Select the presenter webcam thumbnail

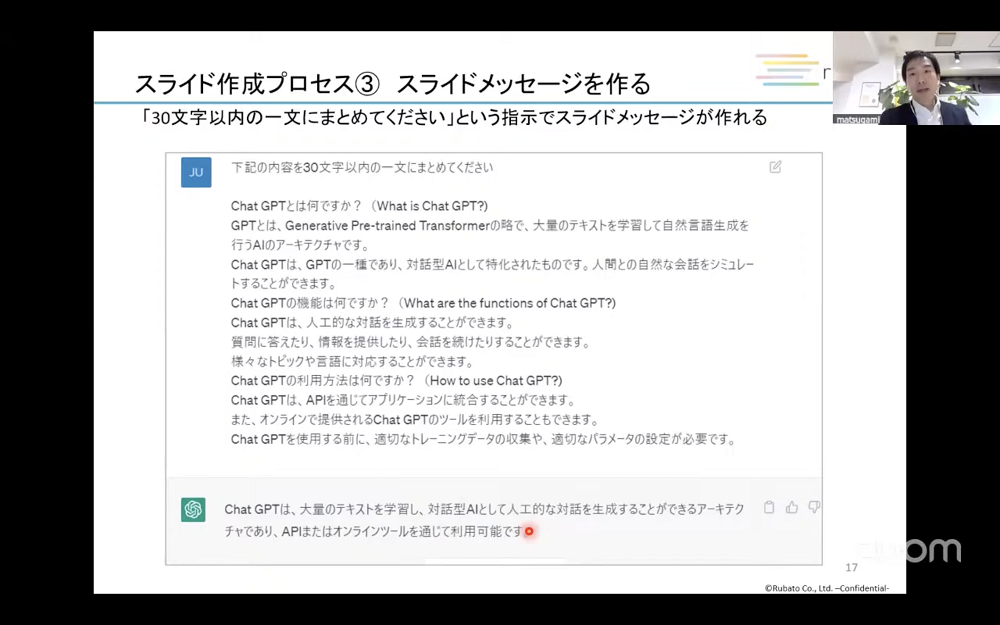click(x=916, y=78)
